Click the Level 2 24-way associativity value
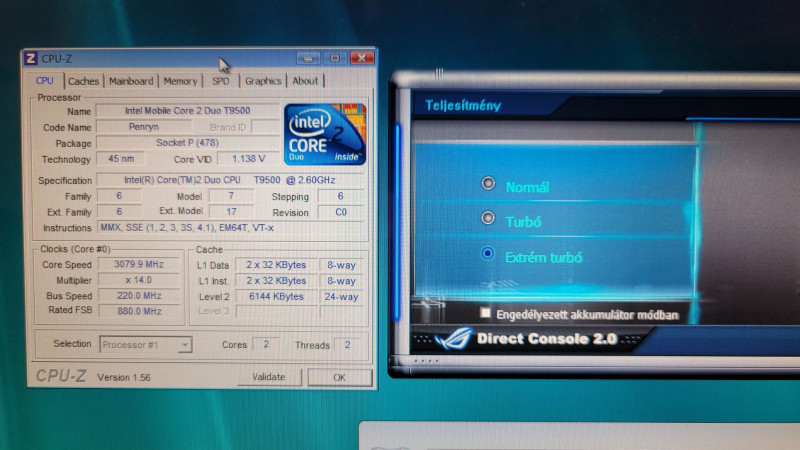The image size is (800, 450). 341,296
